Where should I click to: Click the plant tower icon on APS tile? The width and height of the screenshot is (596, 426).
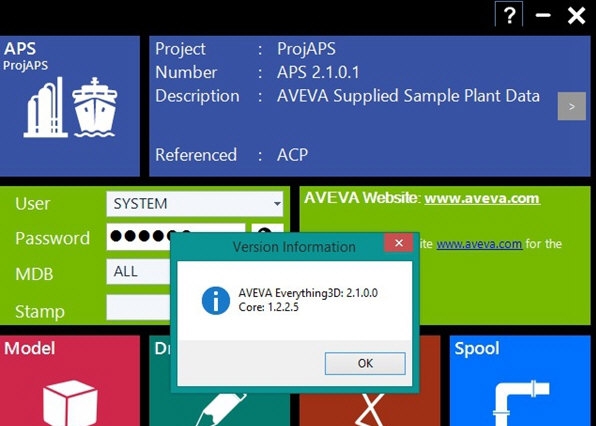click(x=45, y=108)
